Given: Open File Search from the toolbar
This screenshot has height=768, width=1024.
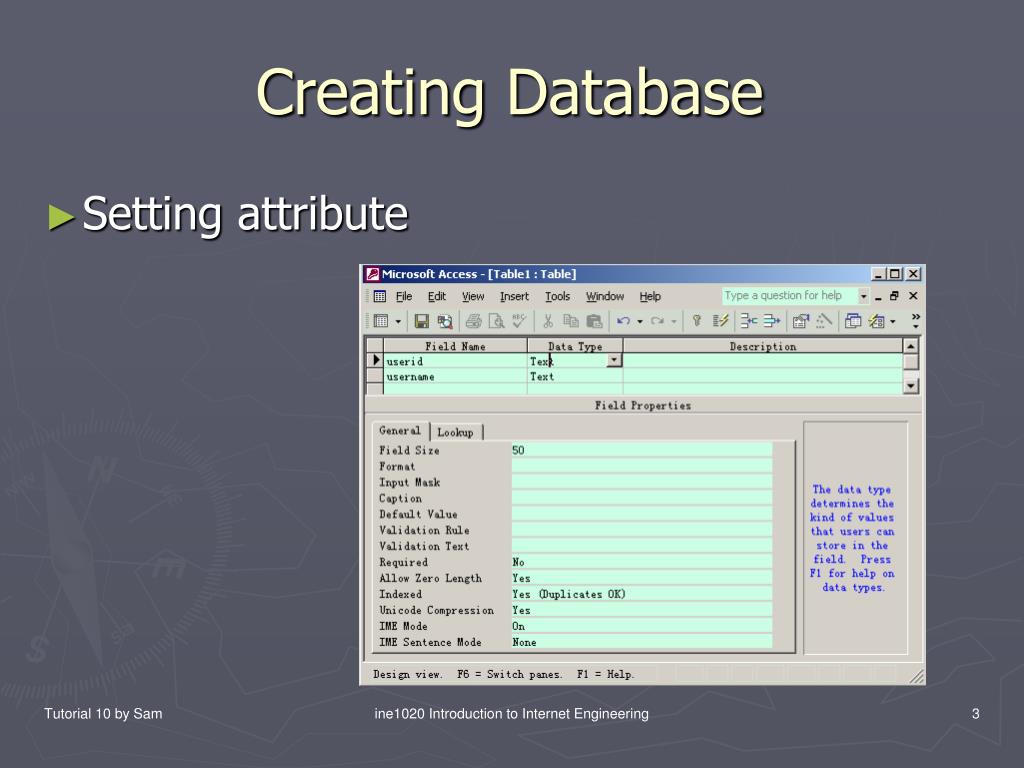Looking at the screenshot, I should [445, 321].
